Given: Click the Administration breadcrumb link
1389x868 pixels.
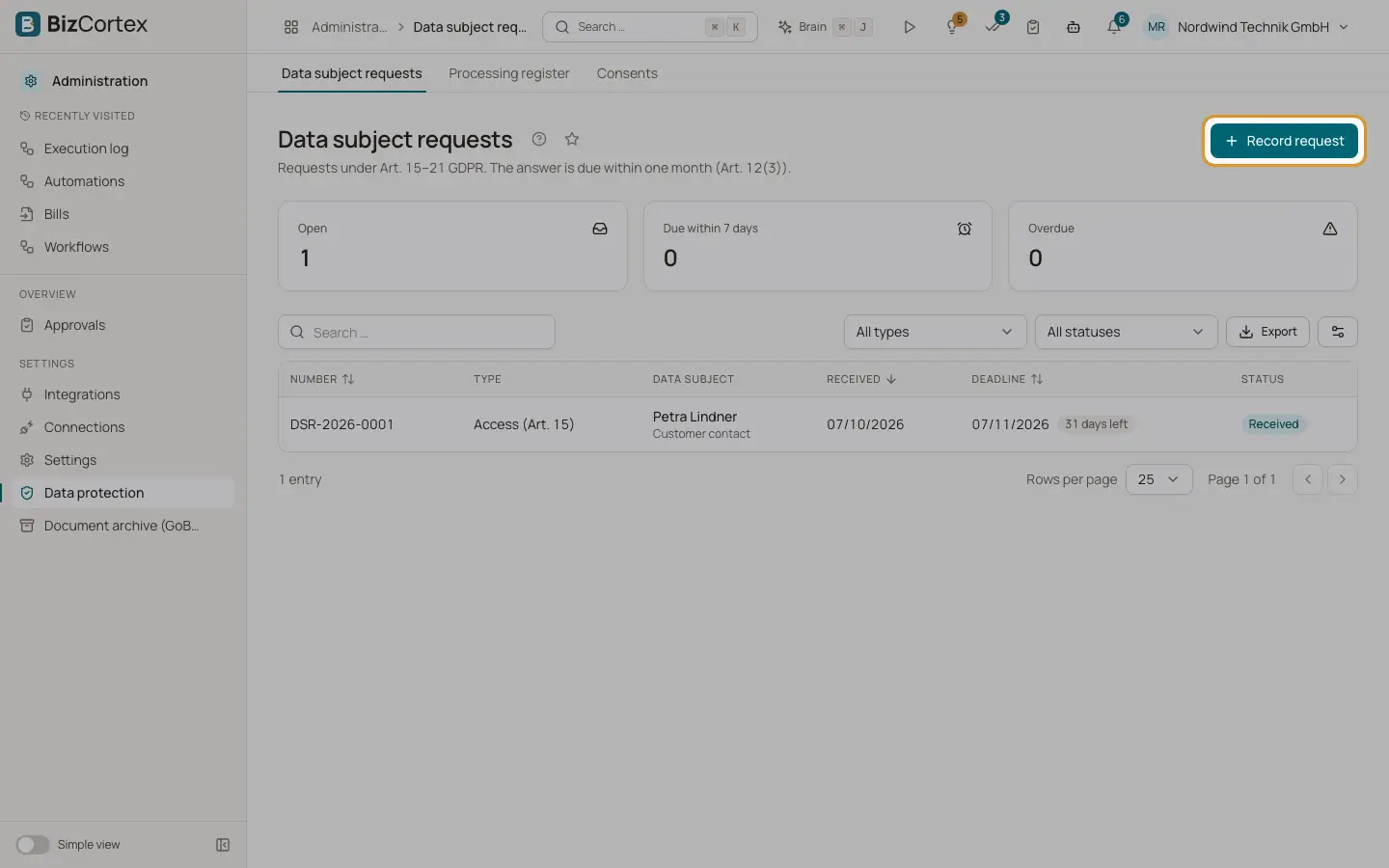Looking at the screenshot, I should click(x=349, y=27).
